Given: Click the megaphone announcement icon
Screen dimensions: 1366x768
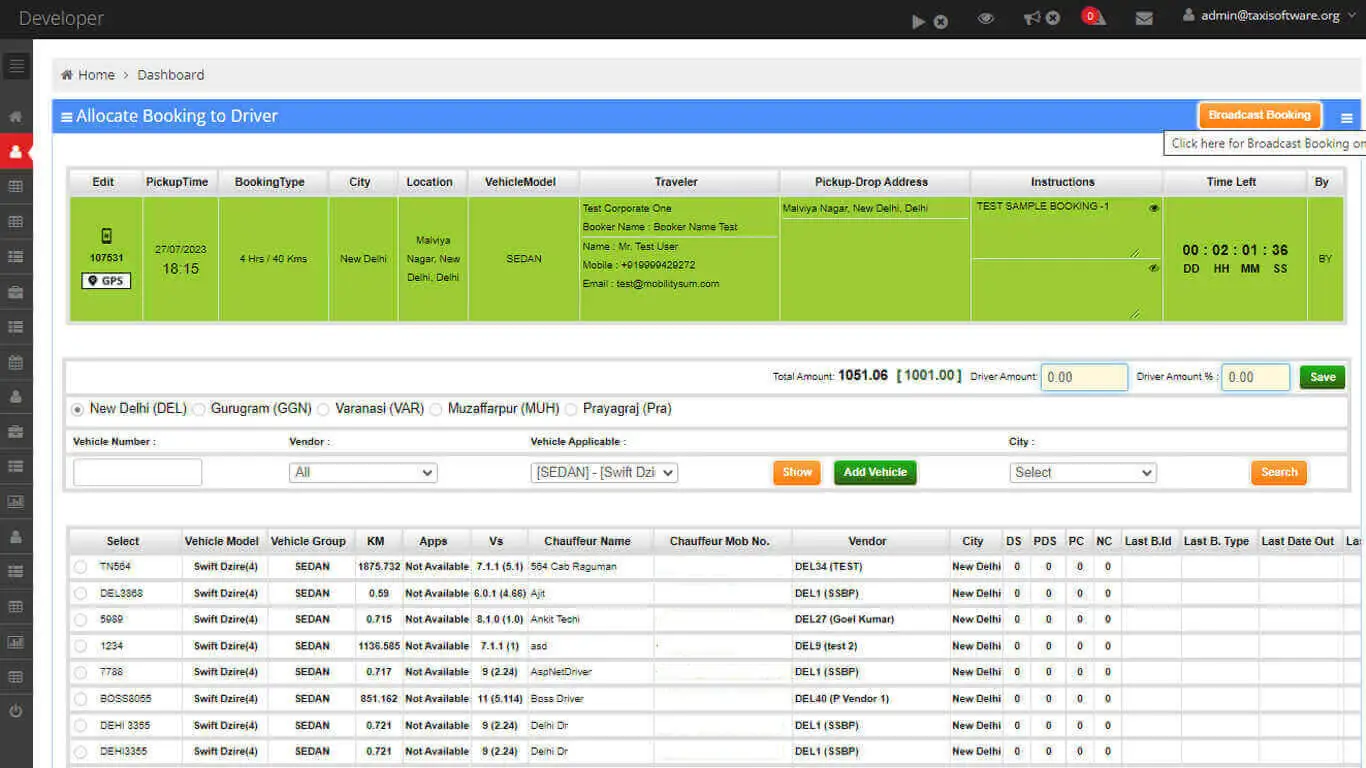Looking at the screenshot, I should pos(1033,18).
